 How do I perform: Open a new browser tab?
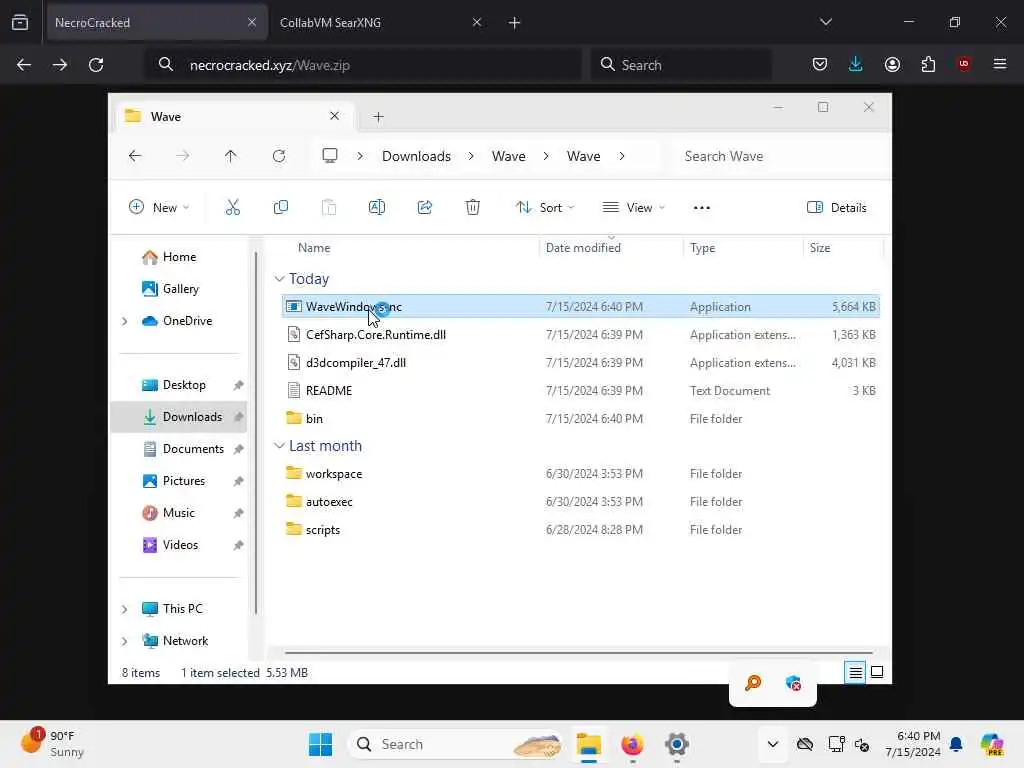[x=514, y=23]
